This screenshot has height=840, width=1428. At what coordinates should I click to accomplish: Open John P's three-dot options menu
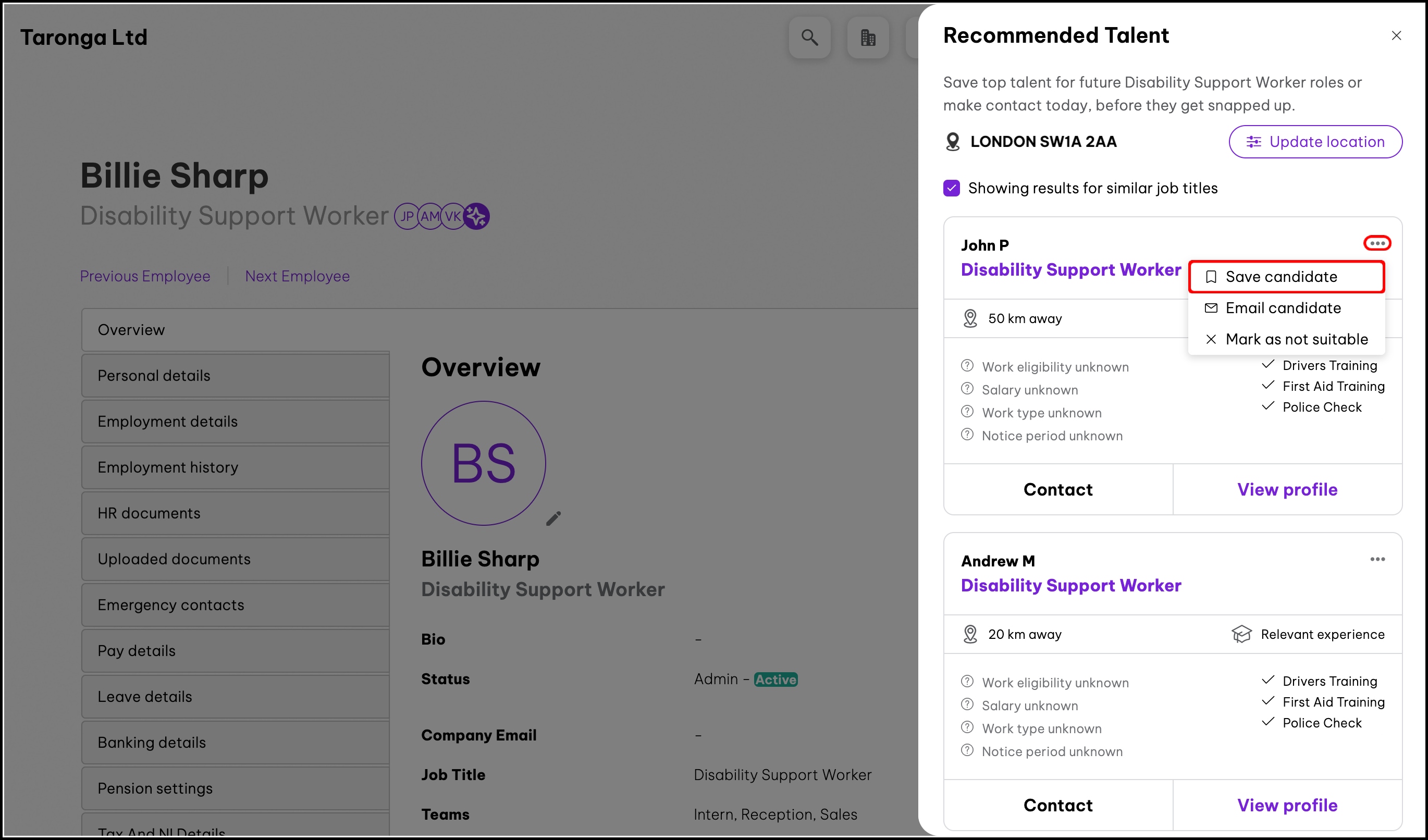pyautogui.click(x=1377, y=243)
